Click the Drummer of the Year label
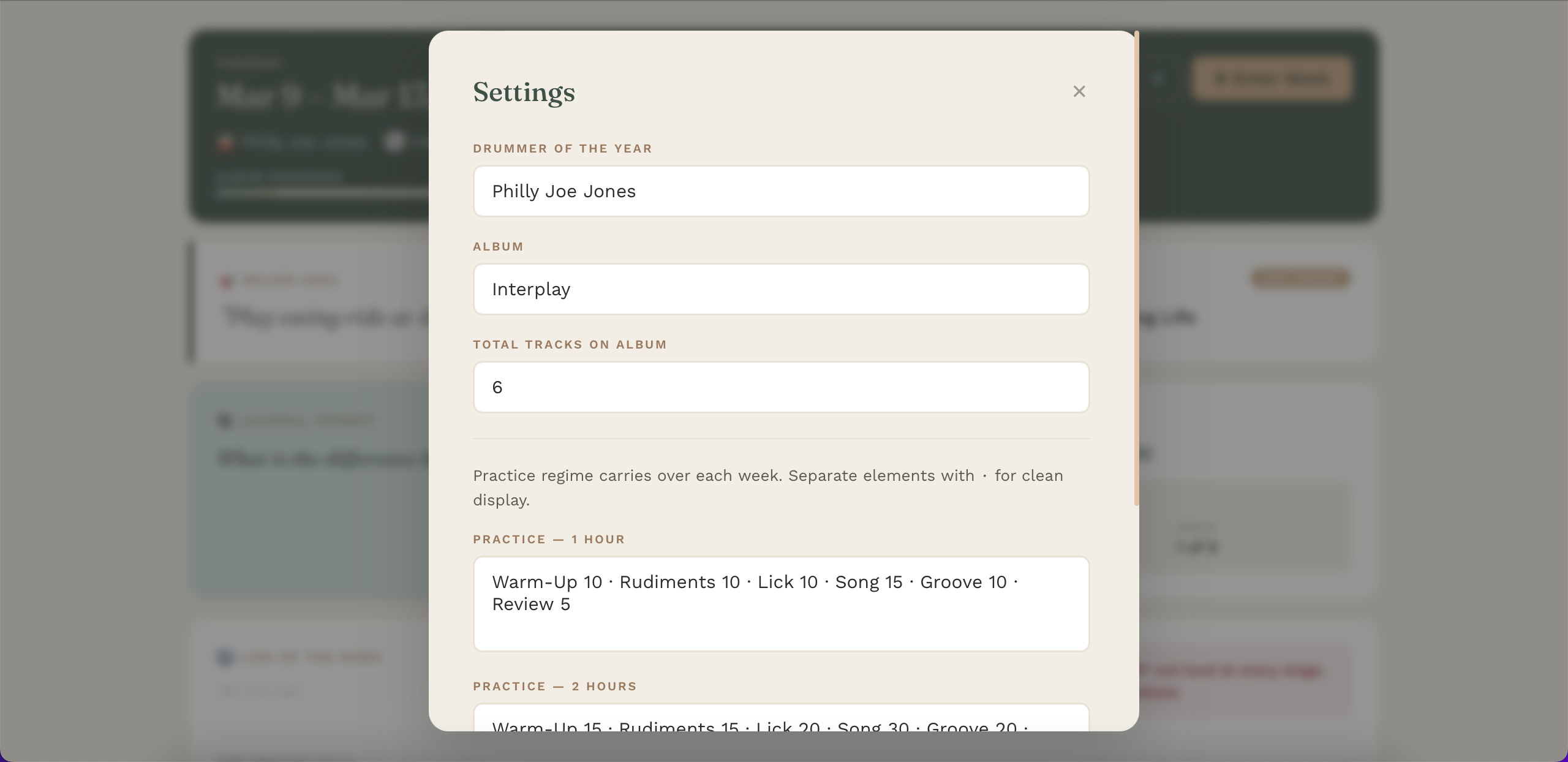Screen dimensions: 1568x762 [562, 149]
